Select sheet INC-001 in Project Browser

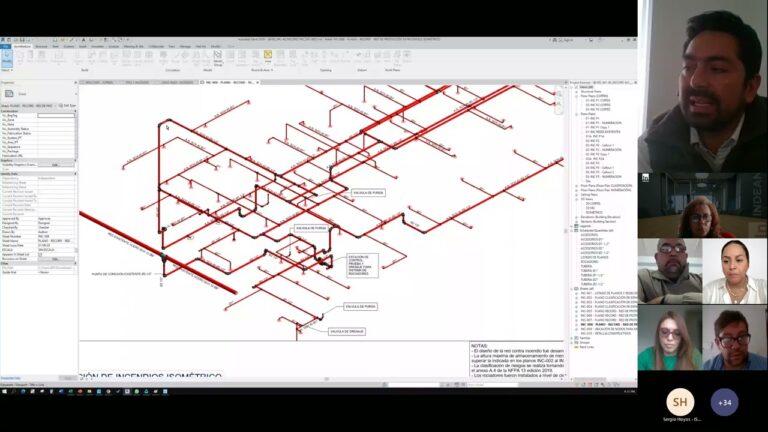[x=609, y=293]
